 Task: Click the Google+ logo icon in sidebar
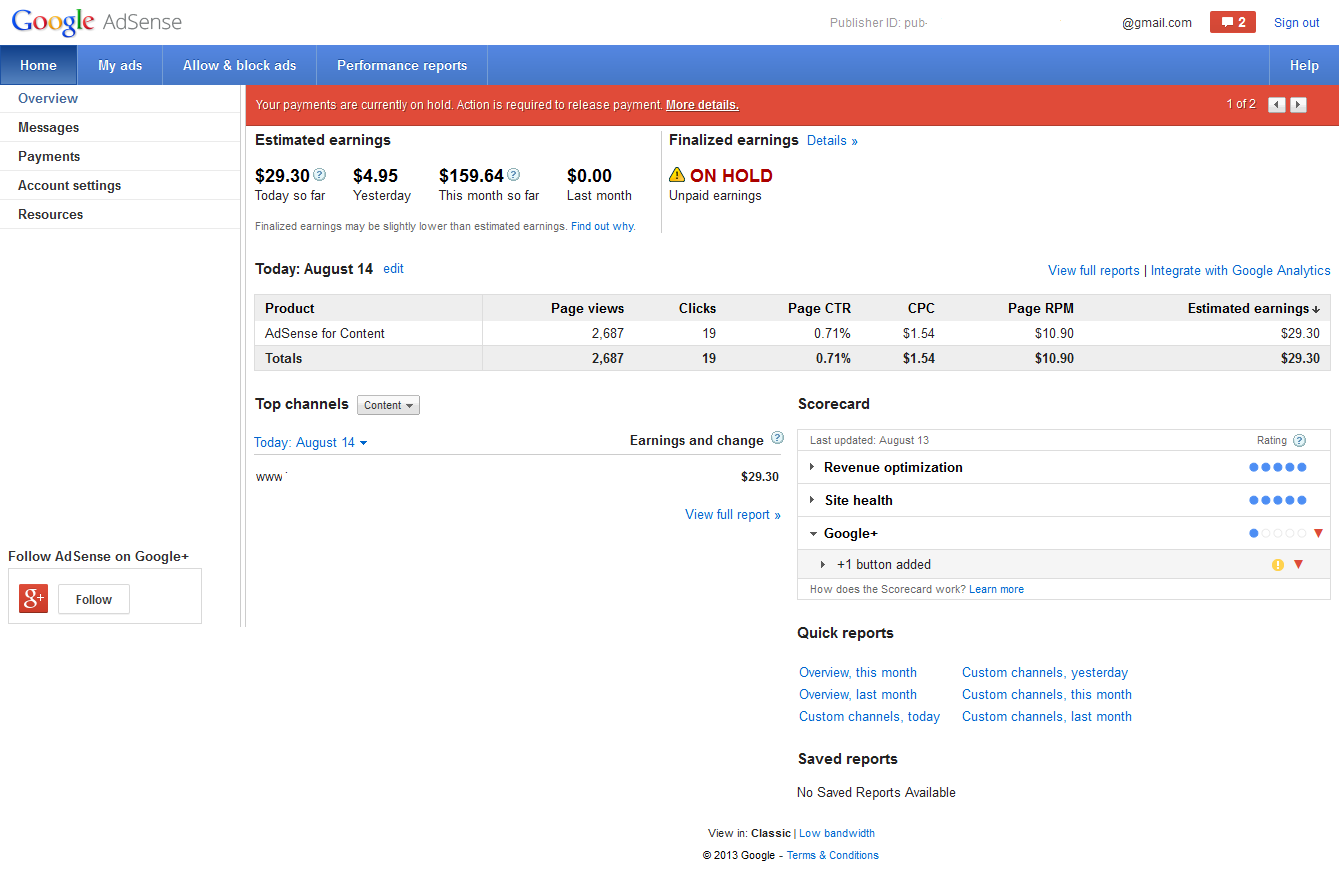coord(33,599)
